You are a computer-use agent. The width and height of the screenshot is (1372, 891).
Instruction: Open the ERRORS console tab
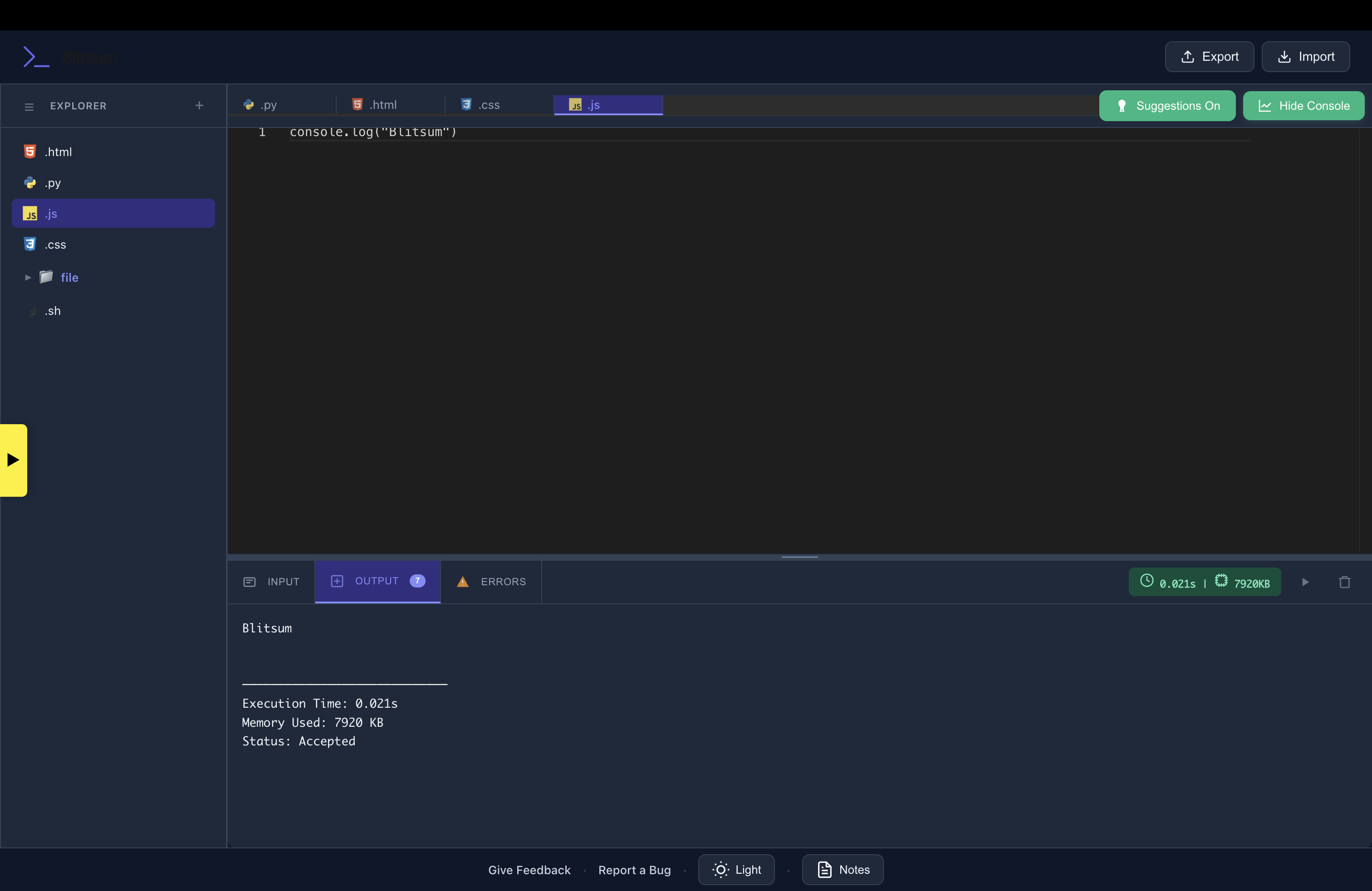click(491, 582)
